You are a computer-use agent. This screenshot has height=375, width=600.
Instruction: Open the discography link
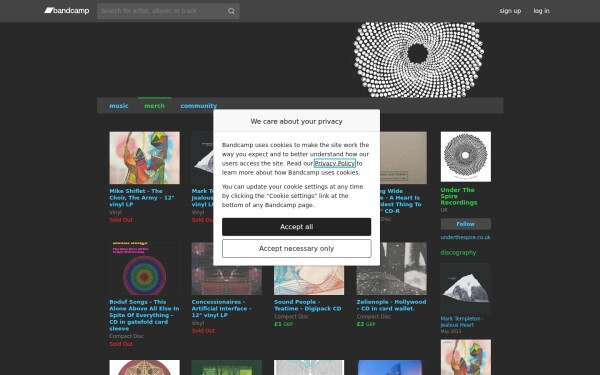click(458, 253)
